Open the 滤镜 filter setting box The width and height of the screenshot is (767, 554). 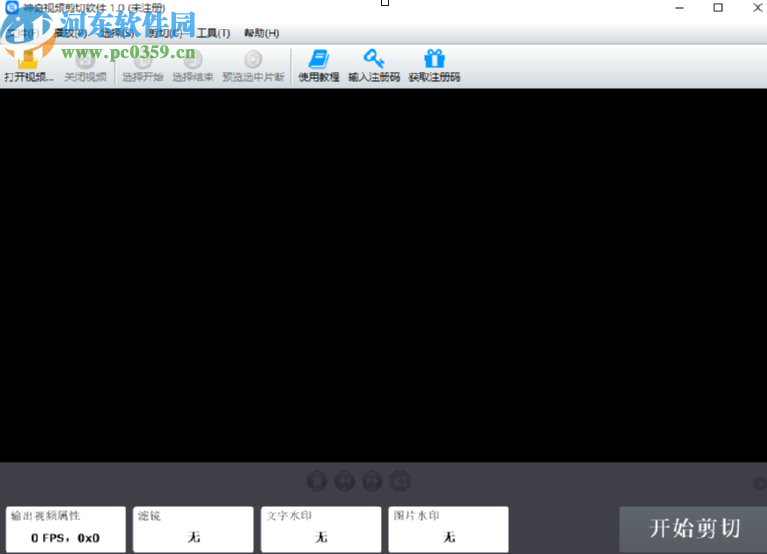(193, 530)
